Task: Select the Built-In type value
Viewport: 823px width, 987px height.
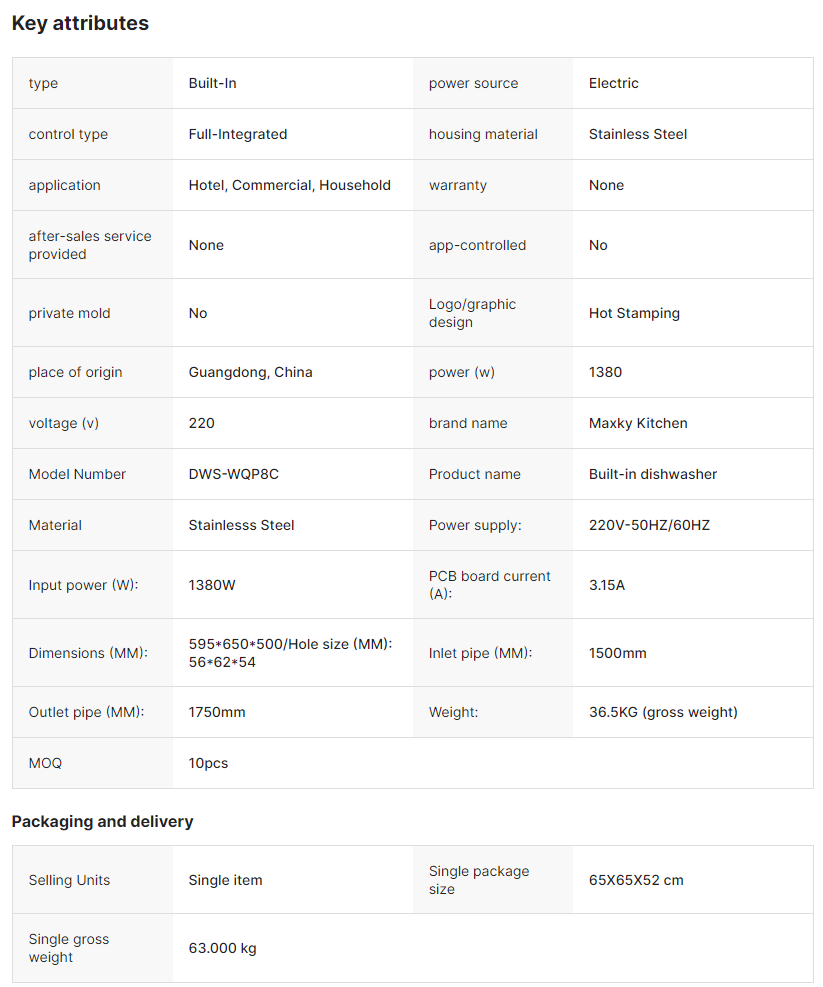Action: click(x=212, y=83)
